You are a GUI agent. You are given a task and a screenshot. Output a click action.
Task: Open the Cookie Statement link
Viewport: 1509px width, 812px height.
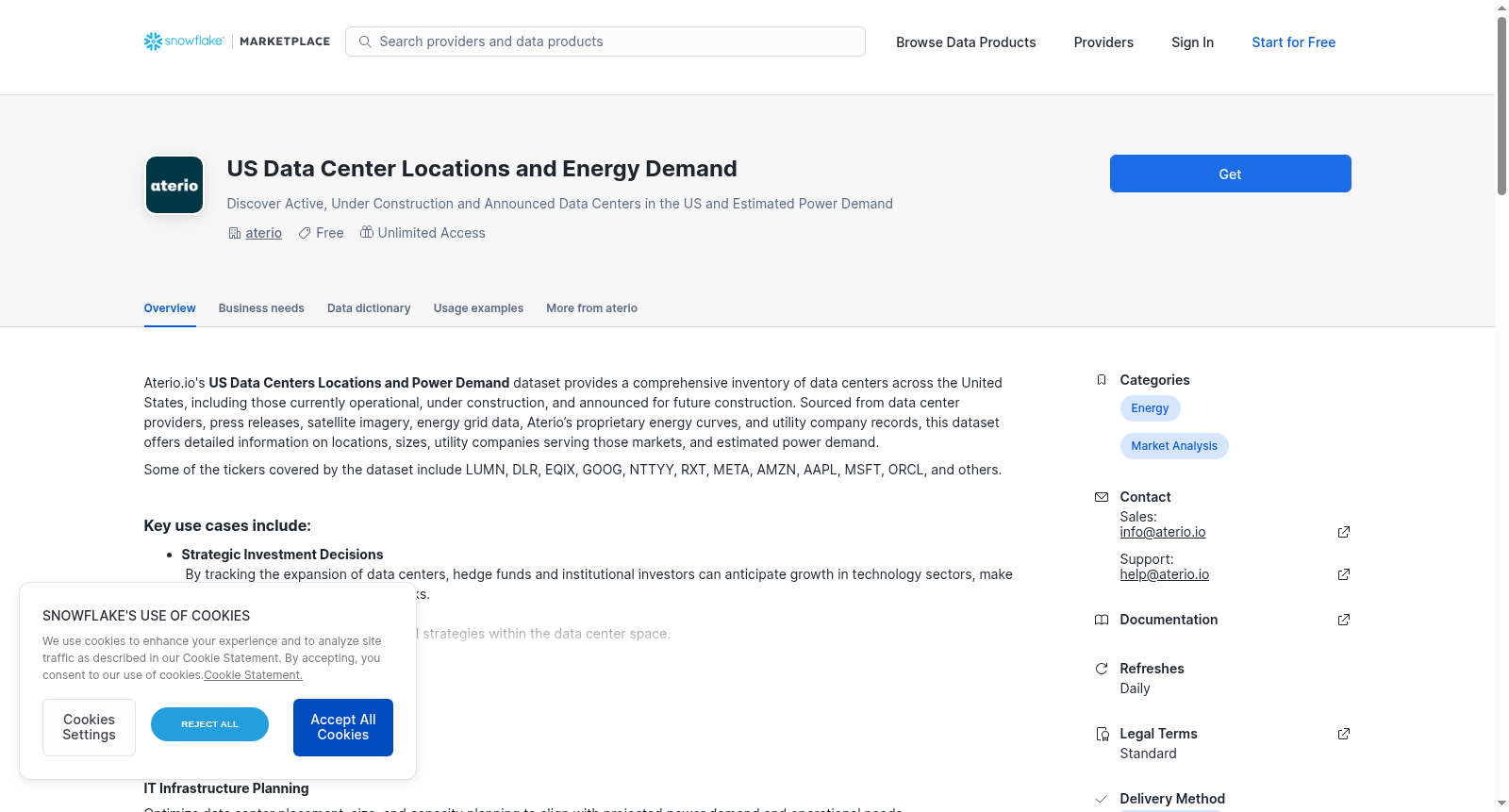[253, 675]
